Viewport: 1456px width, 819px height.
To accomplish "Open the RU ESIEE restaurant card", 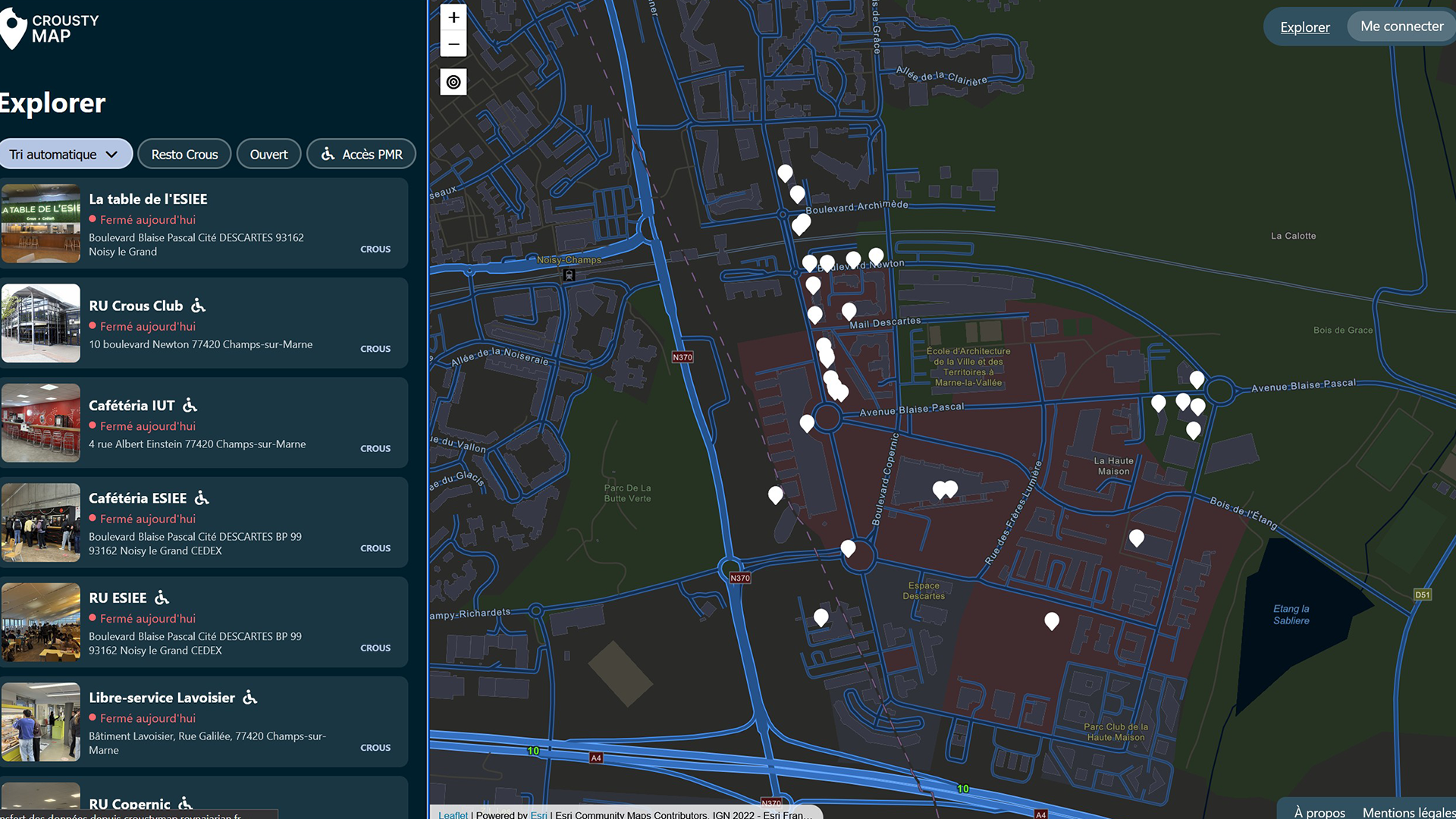I will click(x=204, y=623).
